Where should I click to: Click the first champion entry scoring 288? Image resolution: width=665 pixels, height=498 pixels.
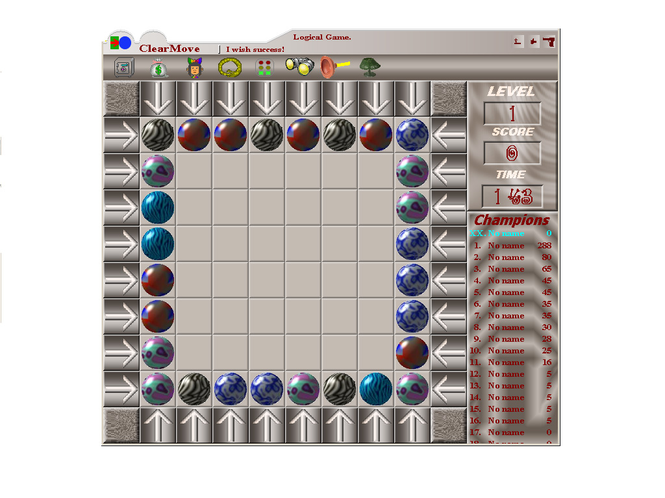click(x=512, y=245)
